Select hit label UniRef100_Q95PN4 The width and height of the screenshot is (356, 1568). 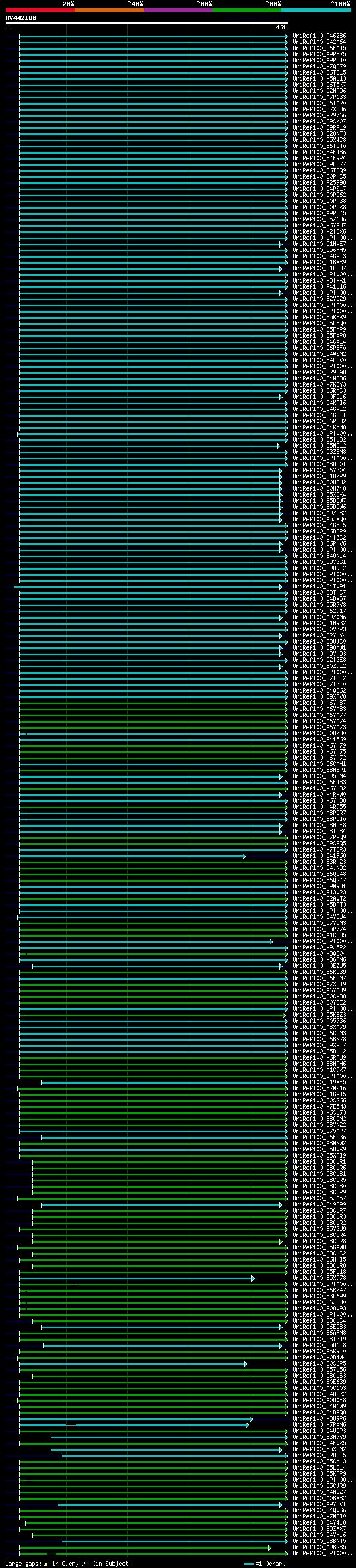319,776
